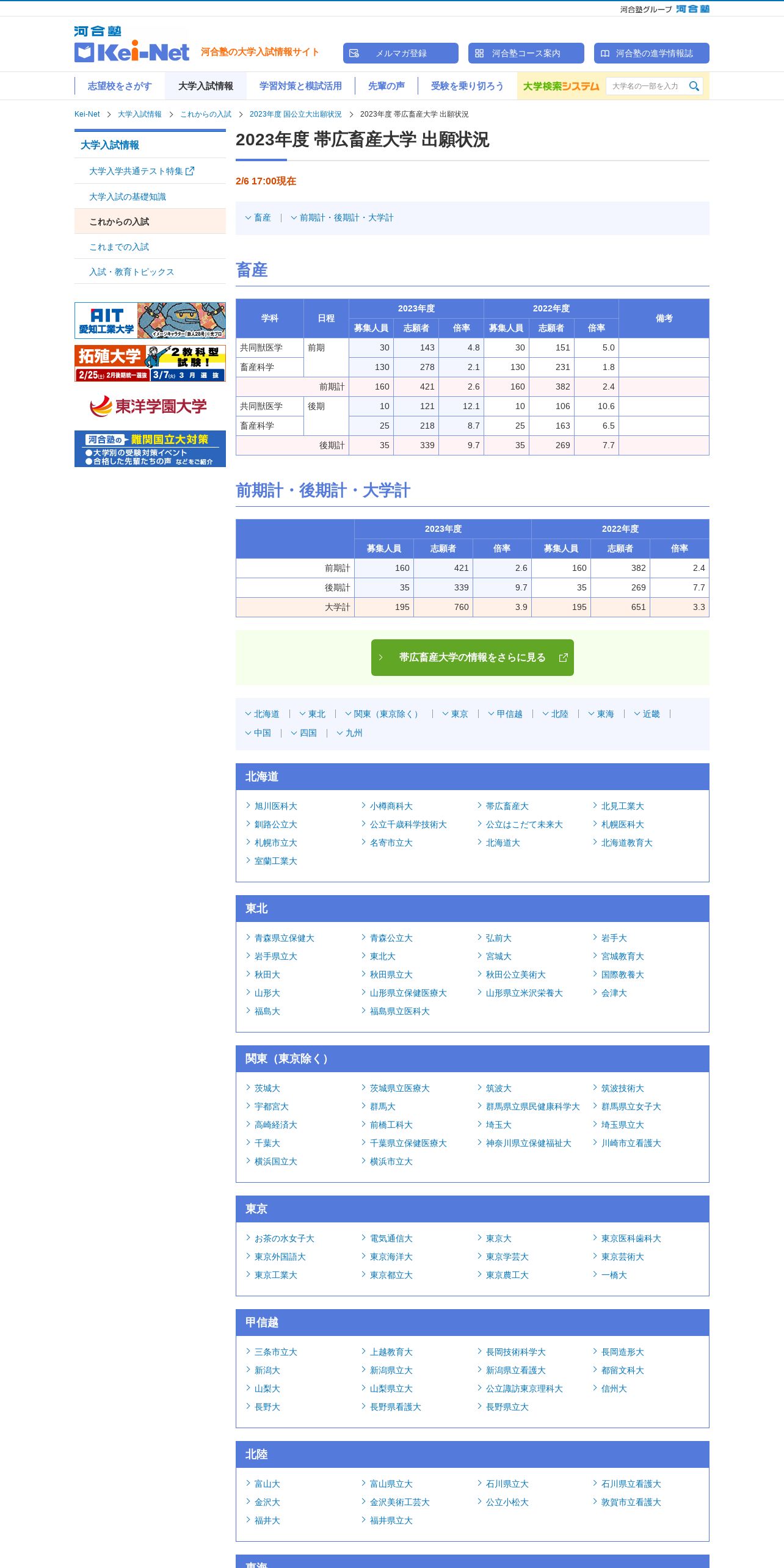Open お茶の水女子大 link
Image resolution: width=784 pixels, height=1568 pixels.
click(285, 1238)
